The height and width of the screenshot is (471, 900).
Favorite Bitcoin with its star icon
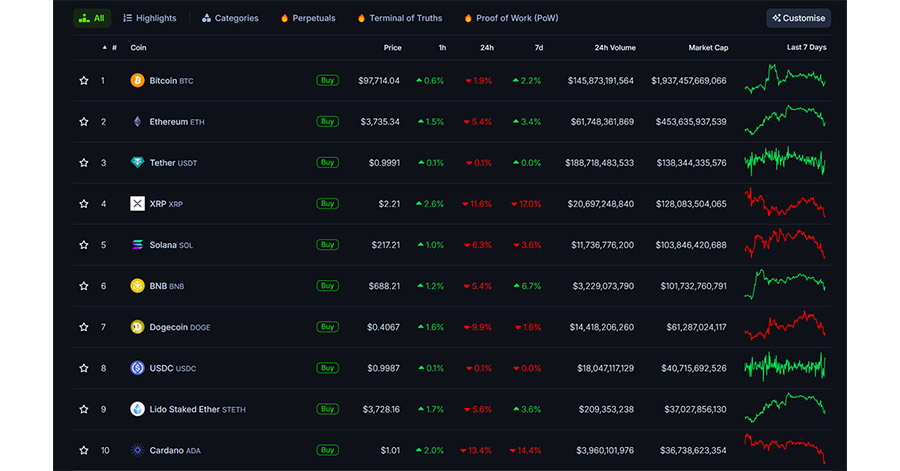coord(84,80)
